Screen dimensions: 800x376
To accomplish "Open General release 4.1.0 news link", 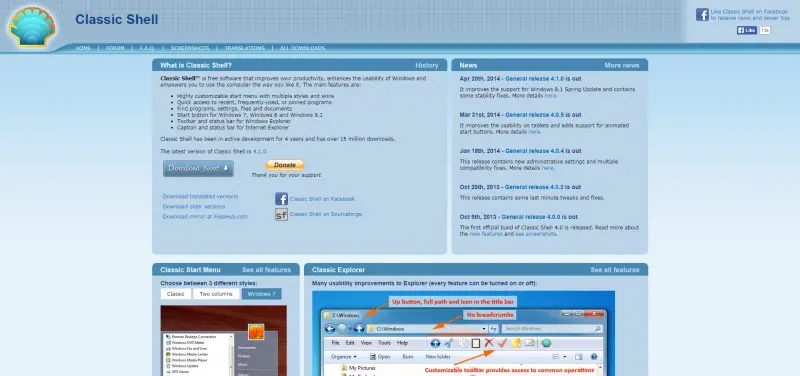I will pyautogui.click(x=534, y=79).
